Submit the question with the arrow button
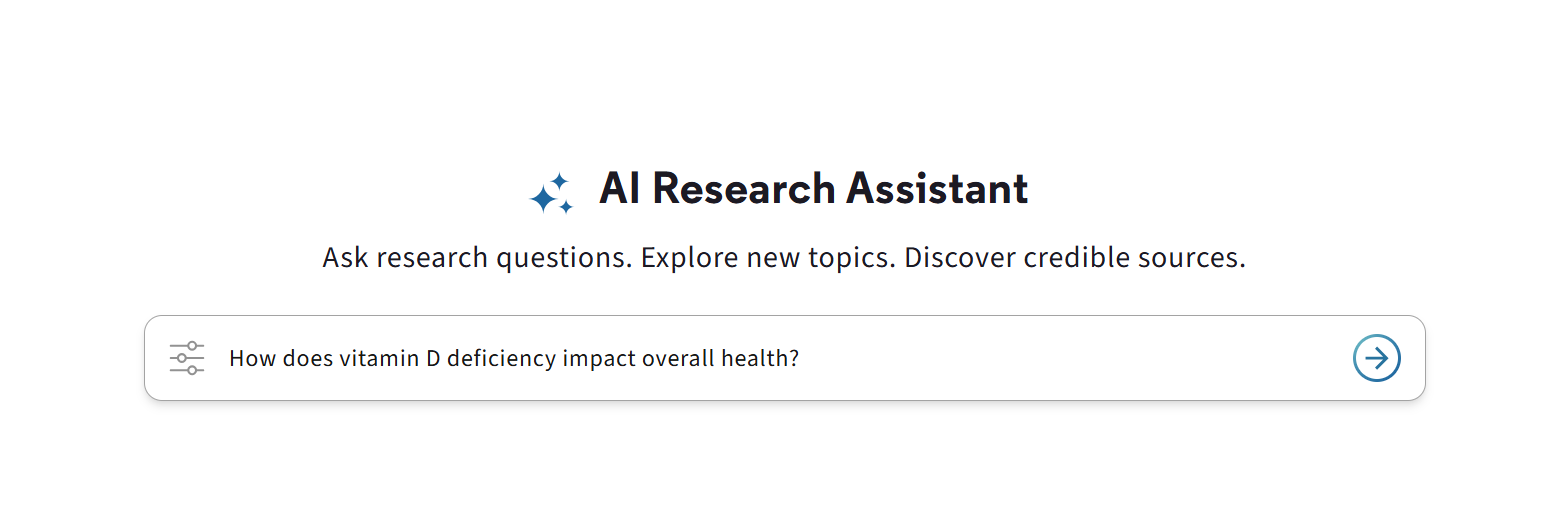 pyautogui.click(x=1376, y=358)
